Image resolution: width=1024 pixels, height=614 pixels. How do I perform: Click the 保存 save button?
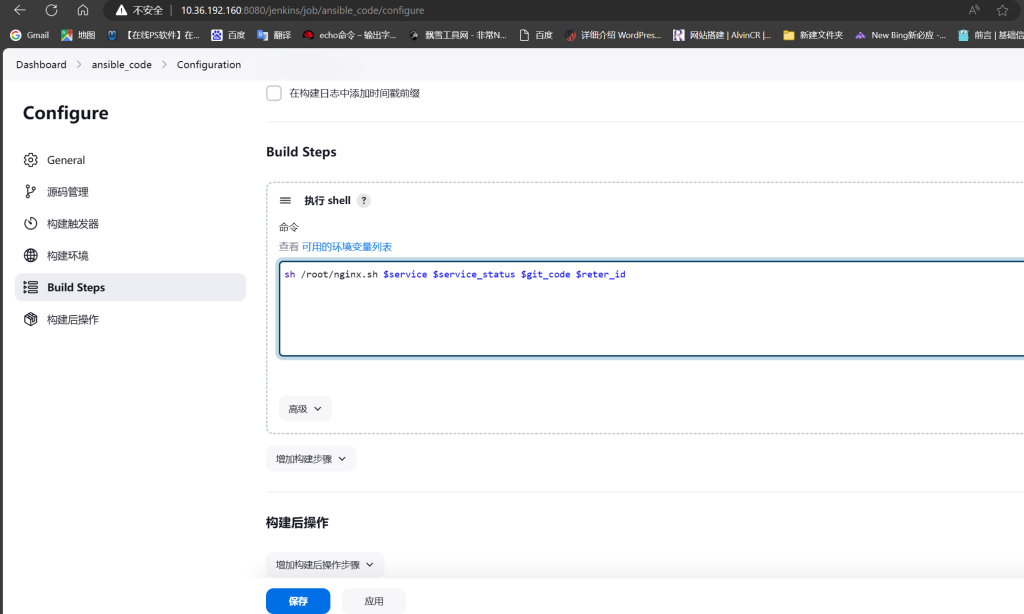[x=298, y=601]
